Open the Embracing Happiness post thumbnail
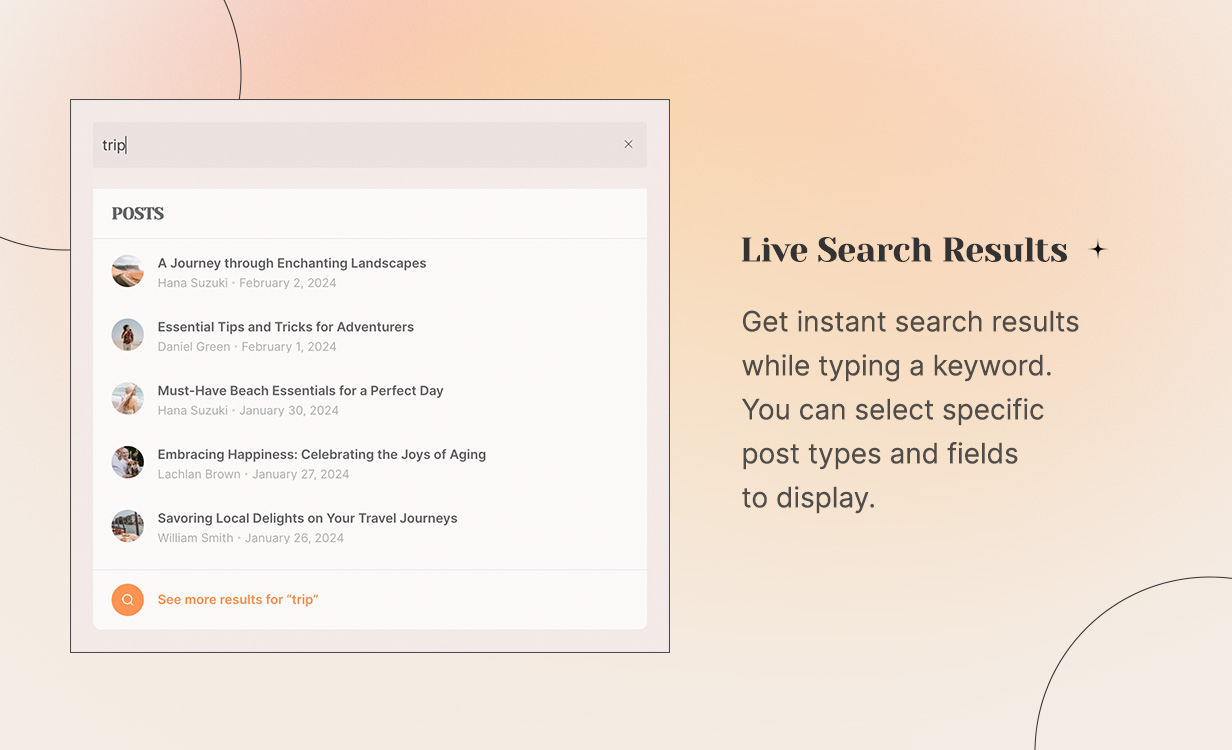This screenshot has width=1232, height=750. pyautogui.click(x=128, y=462)
